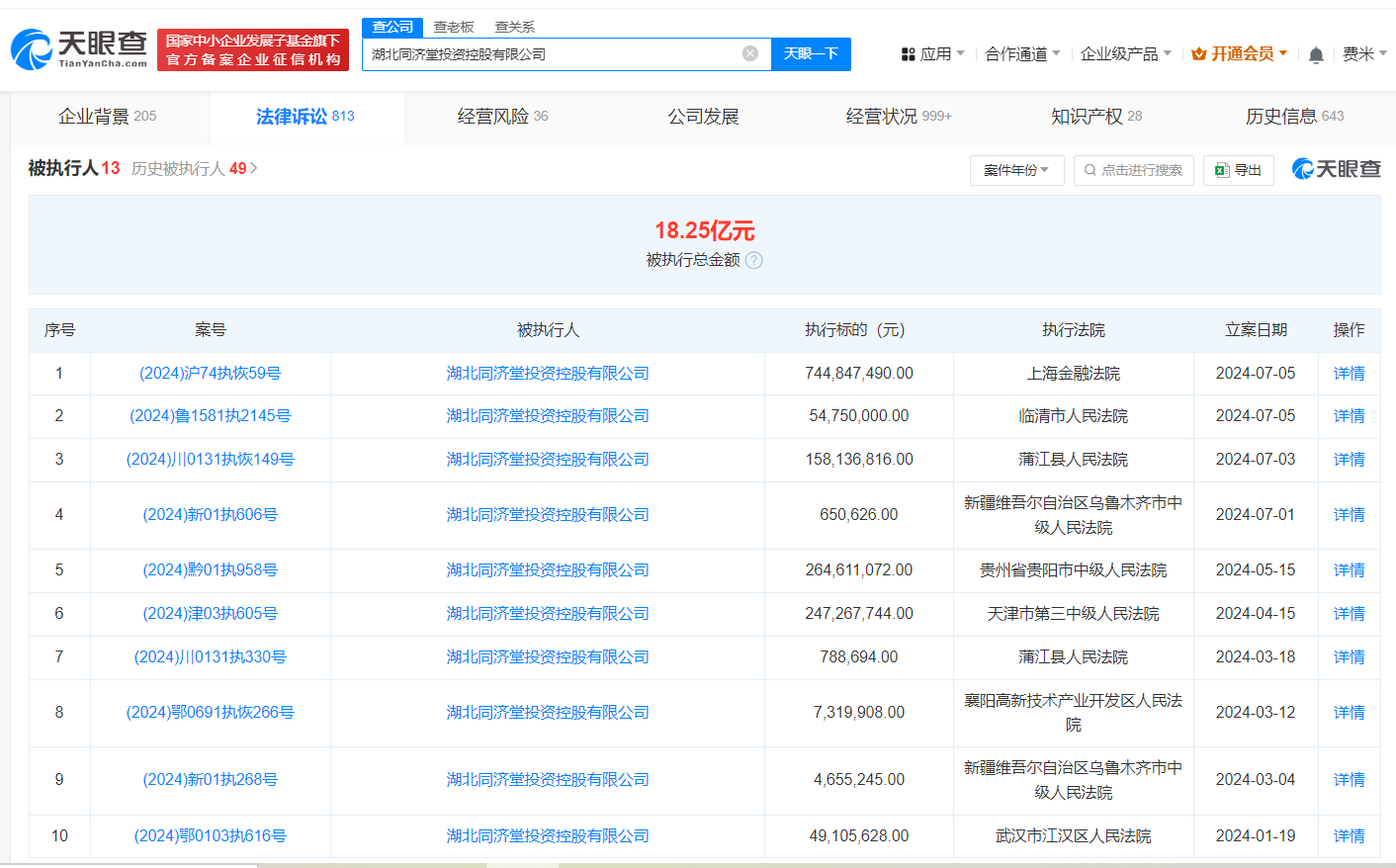Open the 费米 user account dropdown

1364,53
